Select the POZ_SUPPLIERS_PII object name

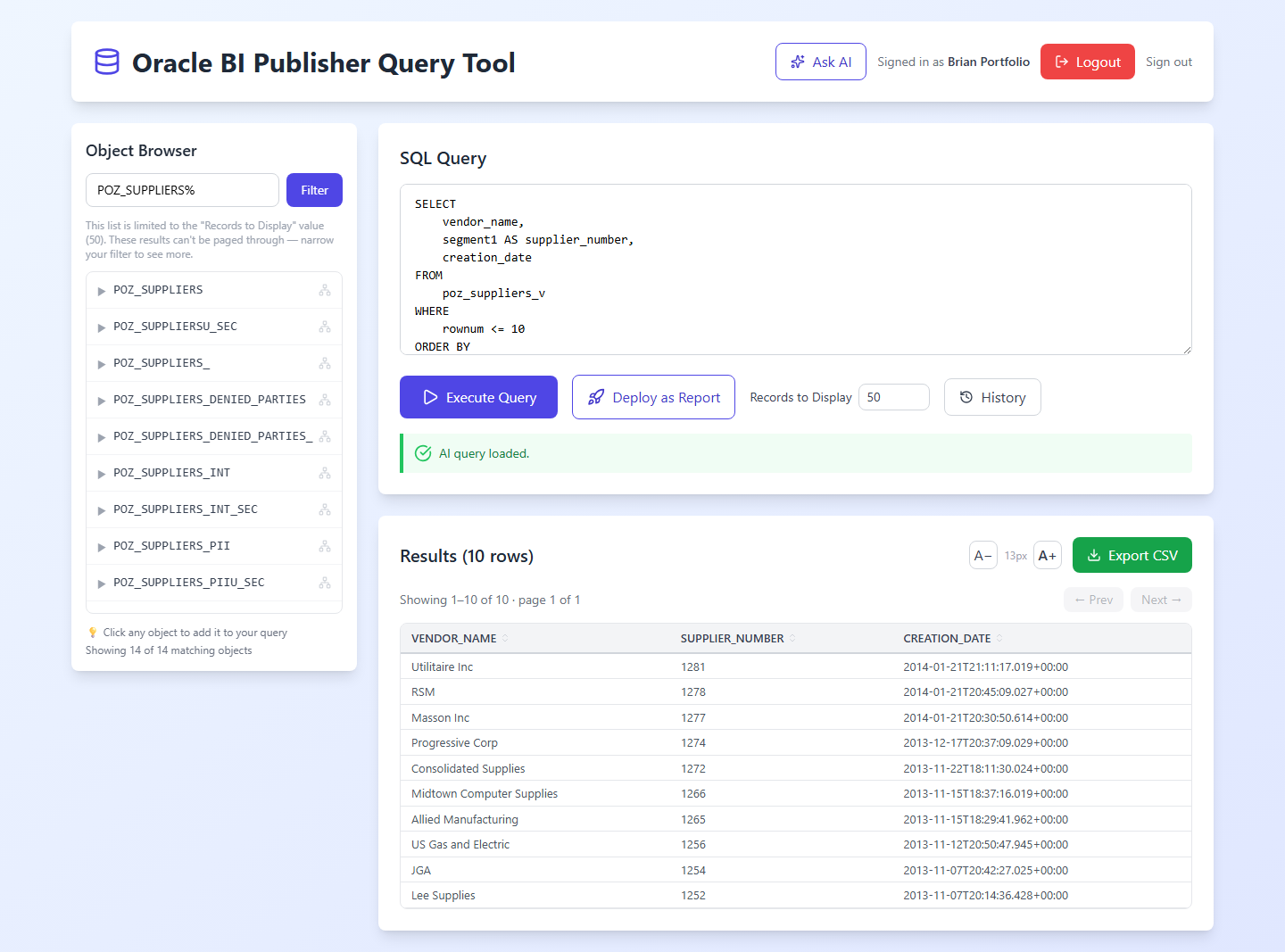(171, 546)
